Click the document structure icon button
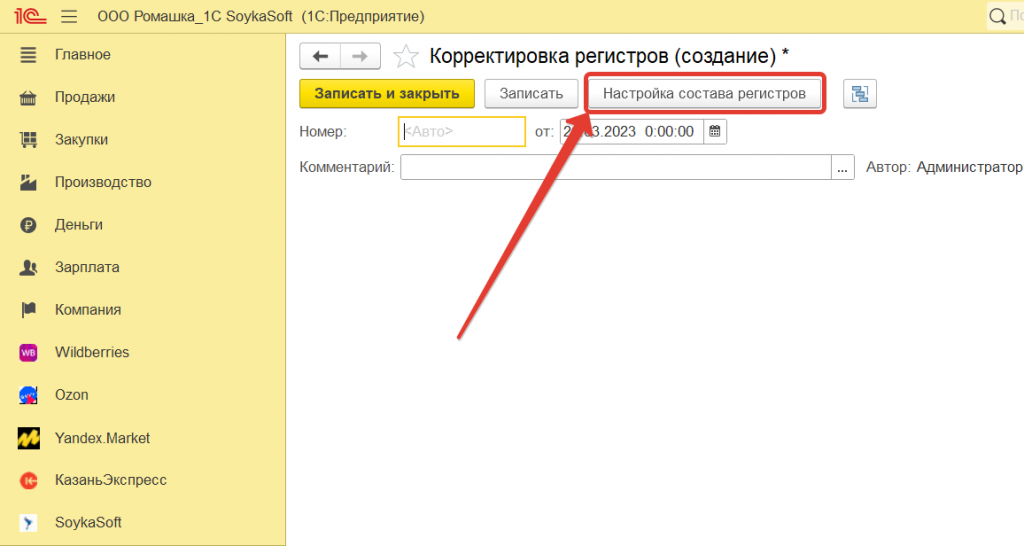 click(x=859, y=94)
